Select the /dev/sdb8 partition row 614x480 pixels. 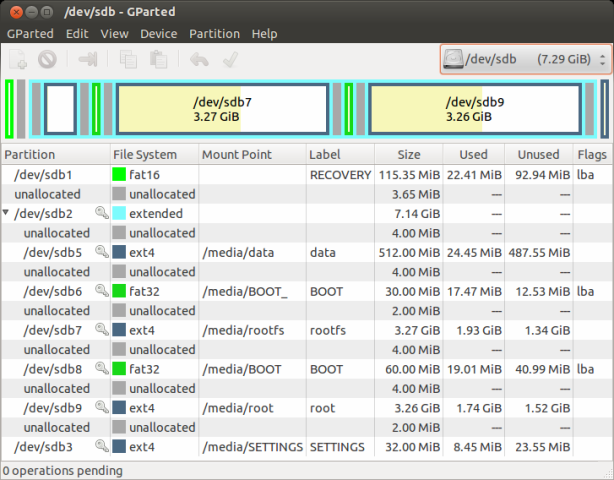[307, 369]
